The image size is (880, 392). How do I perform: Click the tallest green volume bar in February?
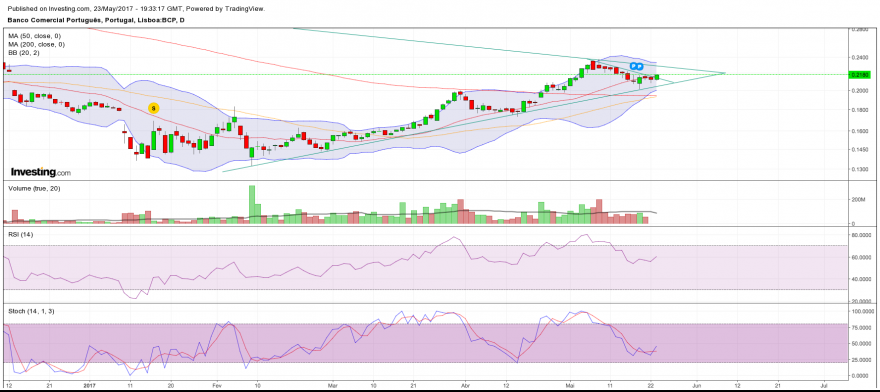[252, 205]
